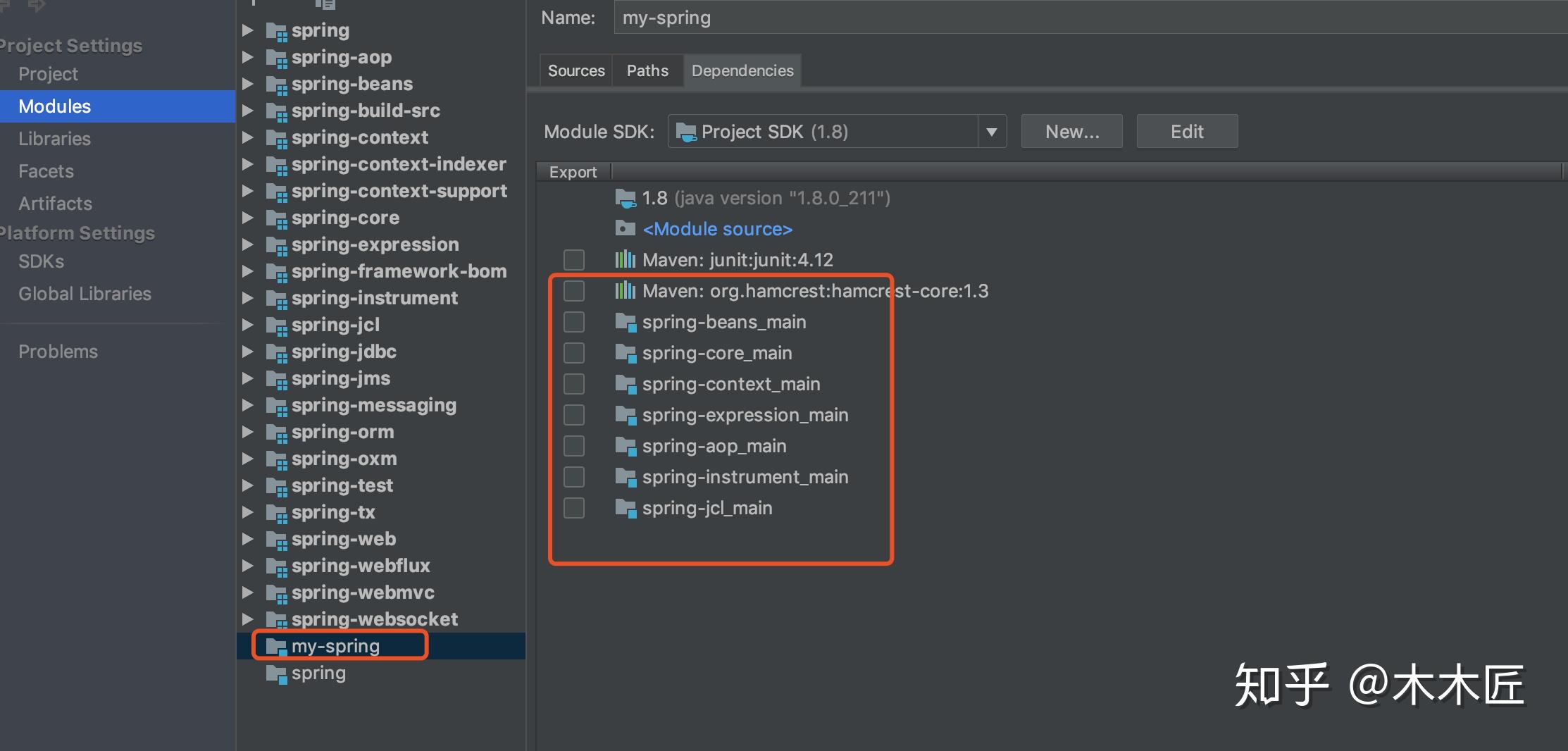
Task: Open Artifacts in settings sidebar
Action: tap(55, 204)
